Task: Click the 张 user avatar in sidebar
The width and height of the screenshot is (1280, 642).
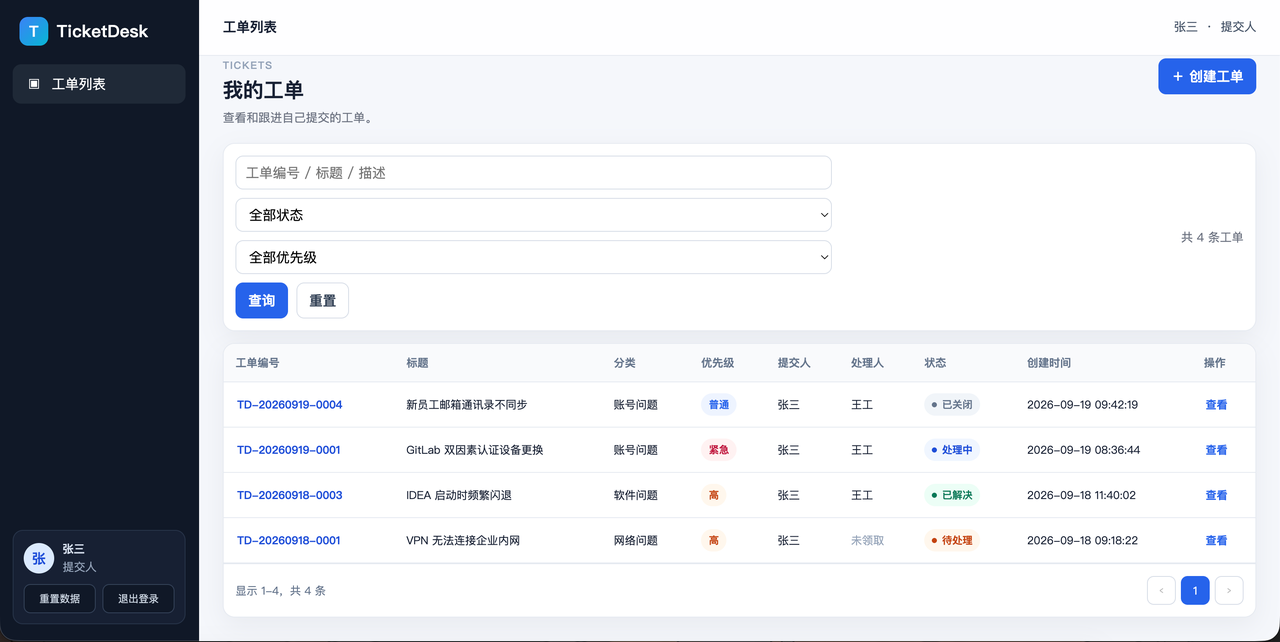Action: [39, 558]
